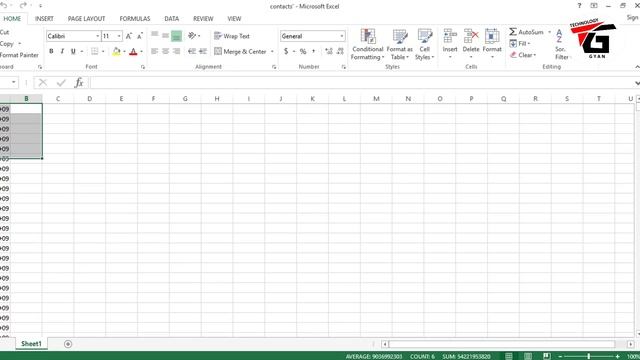Open Conditional Formatting
This screenshot has height=360, width=640.
pos(367,44)
